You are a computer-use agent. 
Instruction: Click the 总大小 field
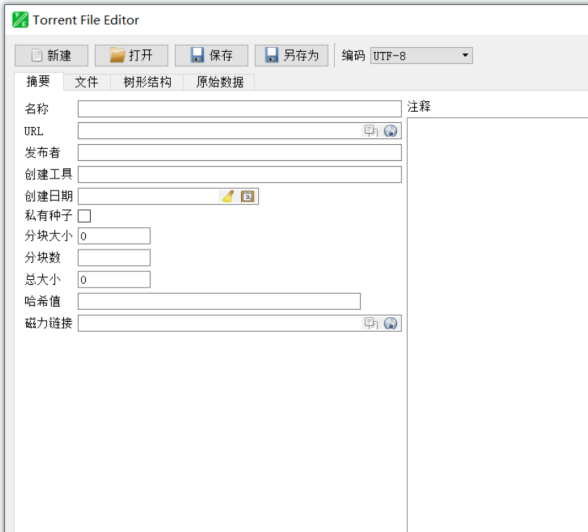[114, 279]
